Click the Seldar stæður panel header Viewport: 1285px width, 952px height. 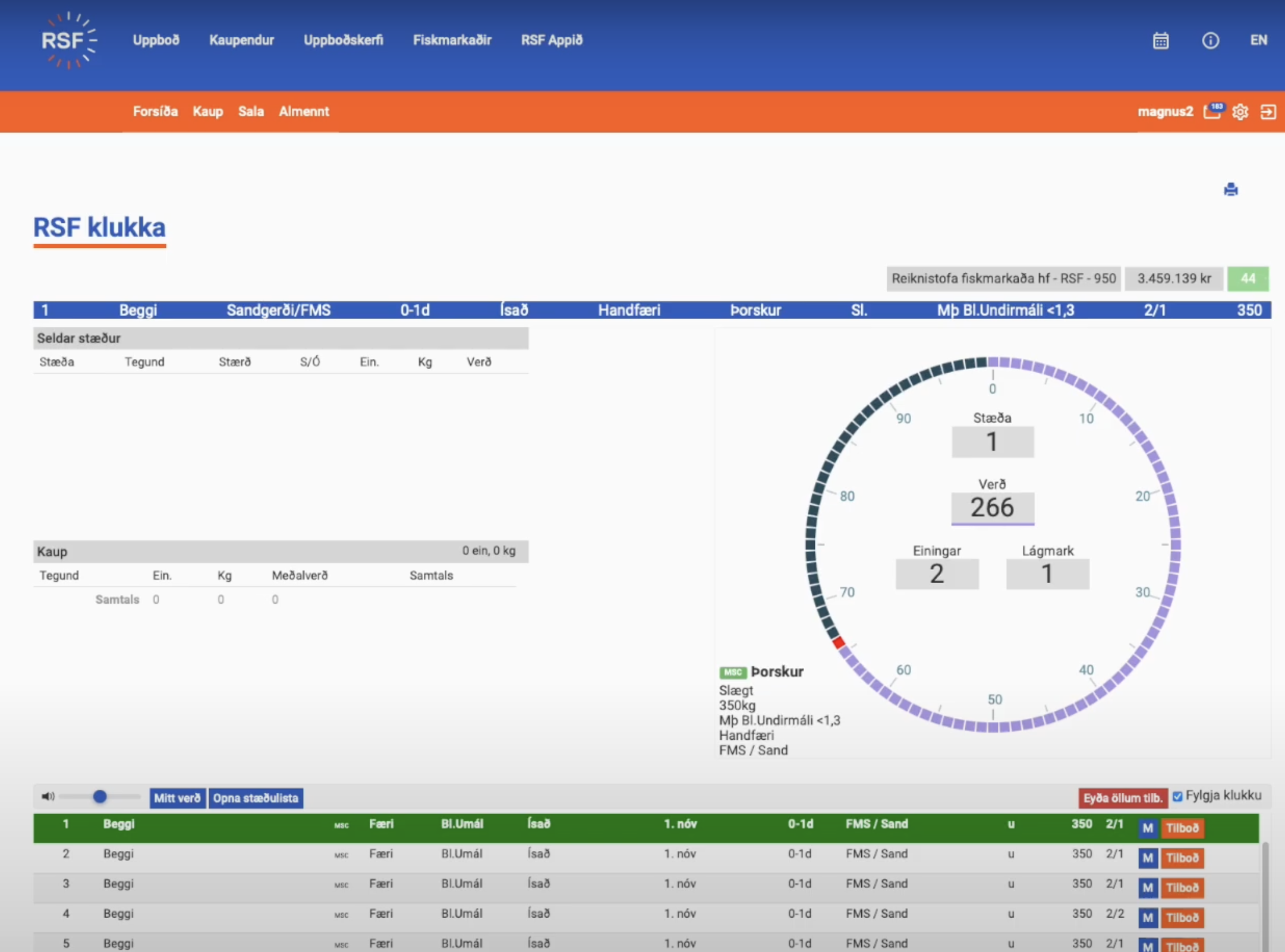point(281,338)
